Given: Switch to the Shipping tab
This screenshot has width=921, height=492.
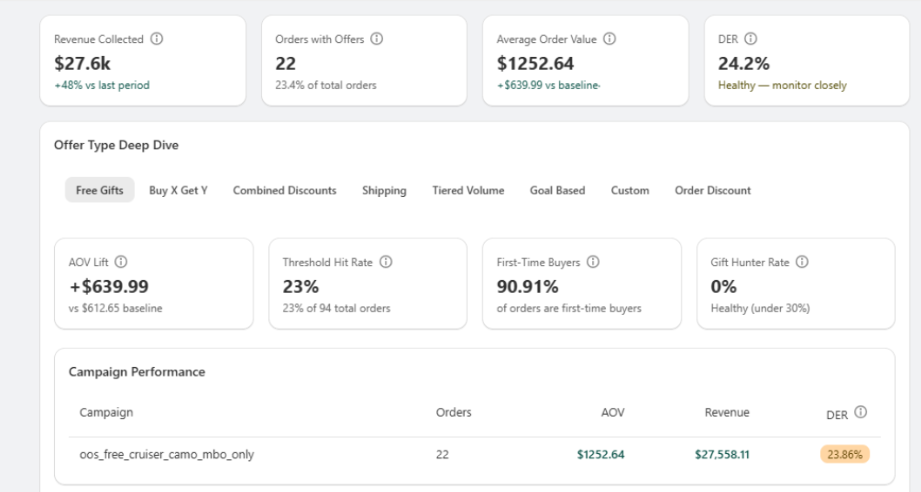Looking at the screenshot, I should tap(384, 190).
